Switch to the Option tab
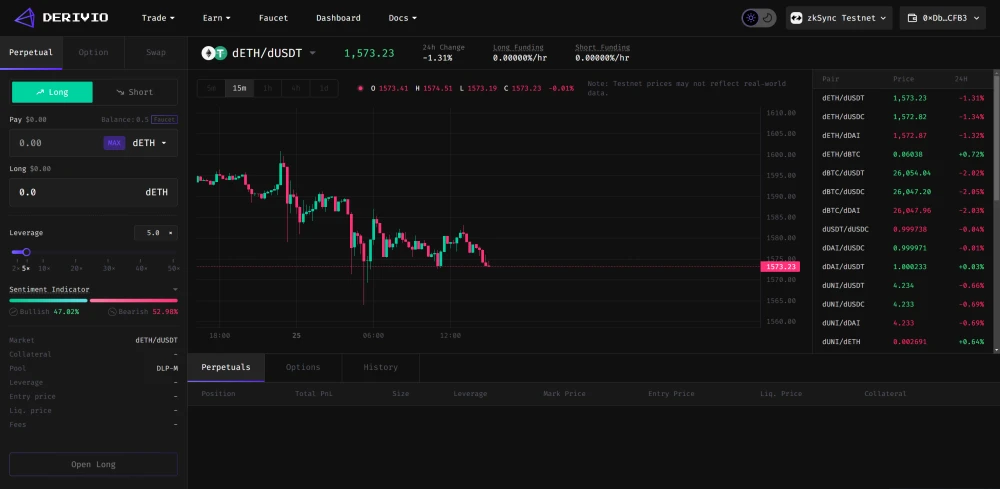This screenshot has width=1000, height=489. coord(93,52)
